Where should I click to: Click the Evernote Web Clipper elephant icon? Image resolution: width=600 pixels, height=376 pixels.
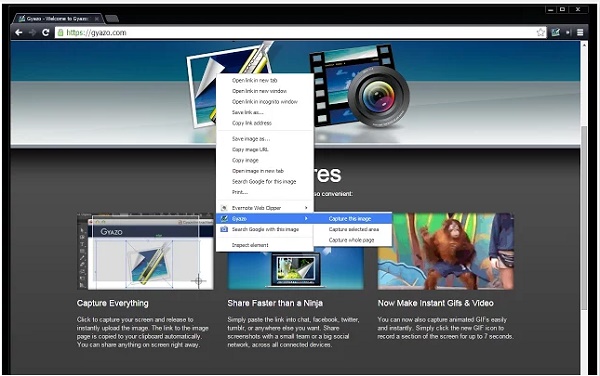pos(224,208)
